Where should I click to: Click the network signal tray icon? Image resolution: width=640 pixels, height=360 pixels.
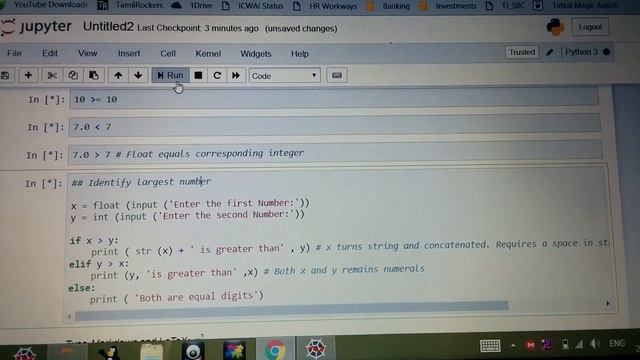(x=579, y=344)
